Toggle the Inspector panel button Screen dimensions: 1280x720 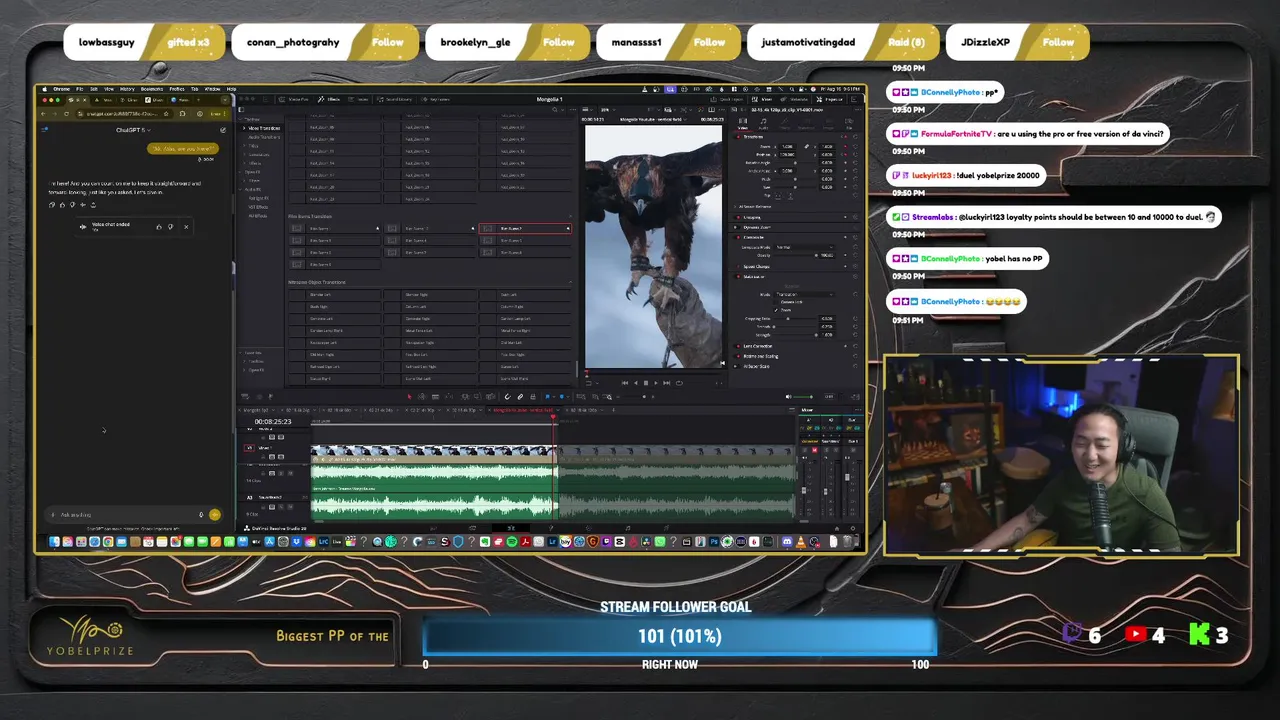pos(832,99)
